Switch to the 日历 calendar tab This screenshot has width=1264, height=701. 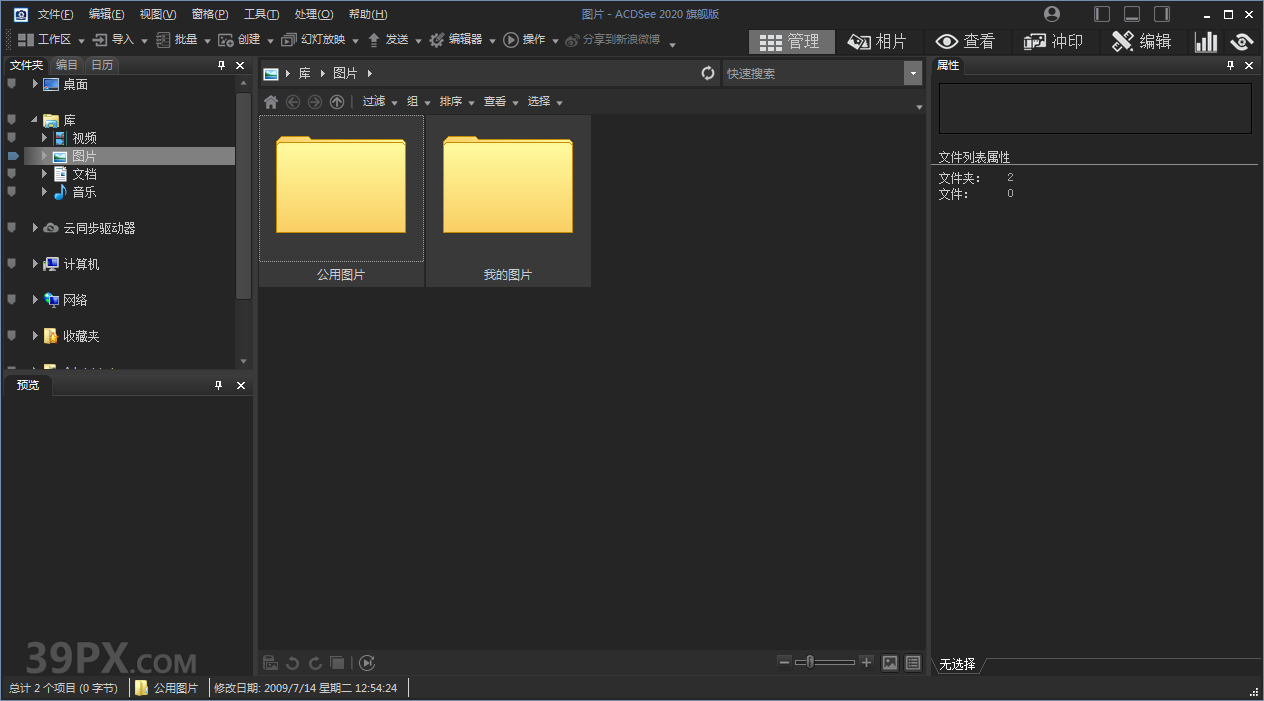102,65
